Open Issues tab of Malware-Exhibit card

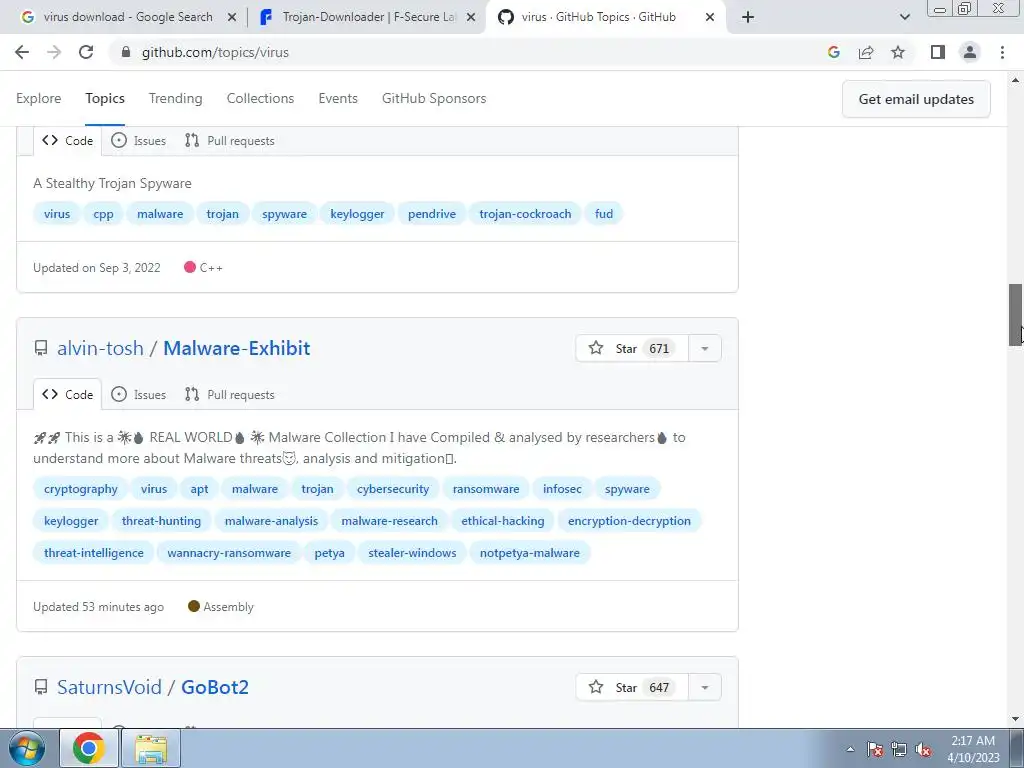[x=138, y=394]
